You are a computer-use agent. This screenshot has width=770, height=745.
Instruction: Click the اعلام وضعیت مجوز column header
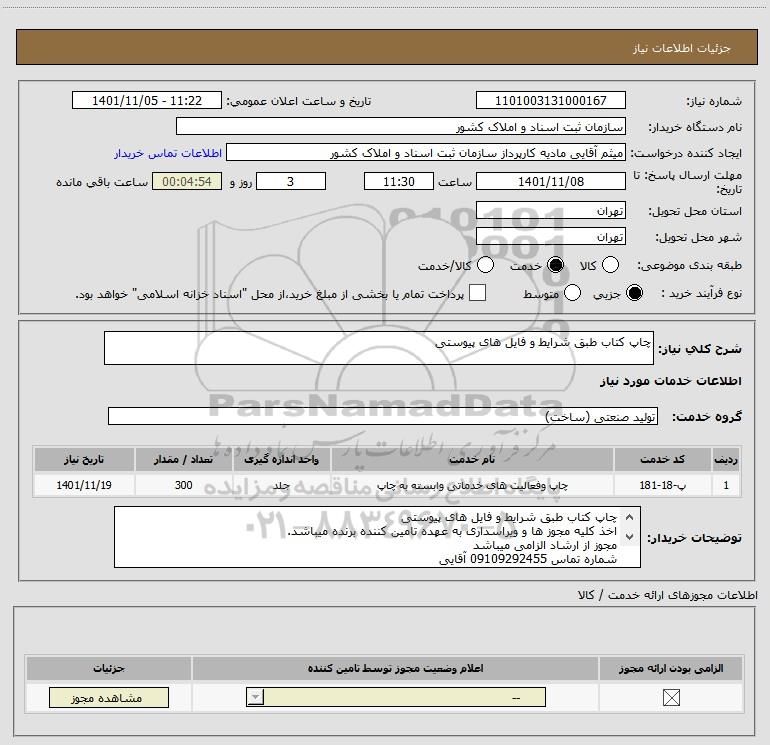[x=395, y=668]
